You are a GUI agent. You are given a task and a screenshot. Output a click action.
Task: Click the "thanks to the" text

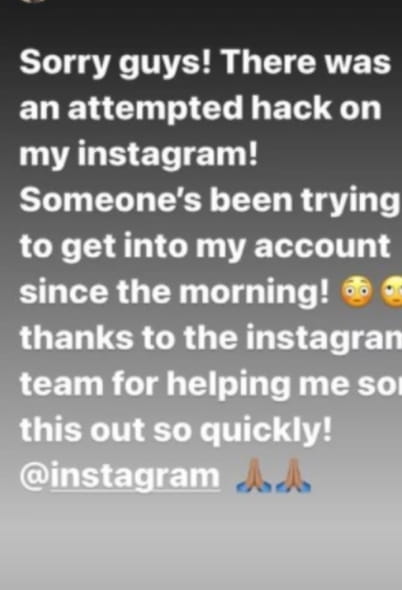click(x=129, y=337)
